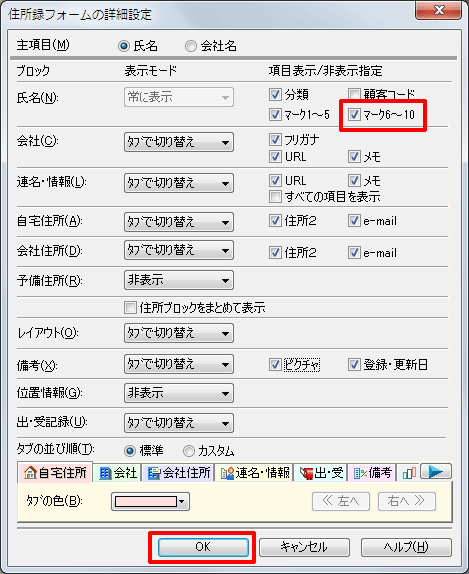Screen dimensions: 469x574
Task: Toggle the ピクチャ checkbox
Action: click(x=275, y=365)
